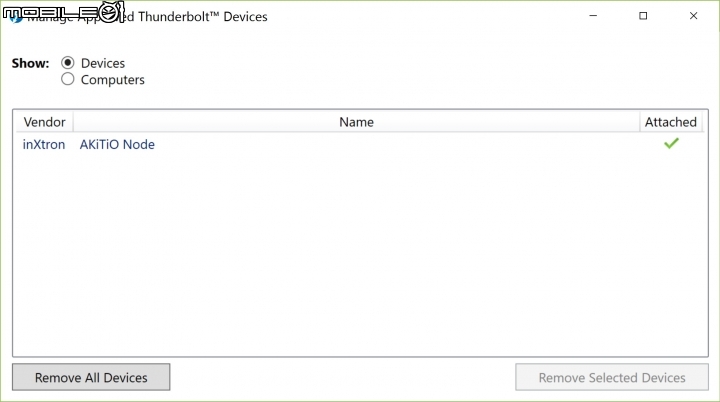Image resolution: width=720 pixels, height=402 pixels.
Task: Click the Computers label text
Action: (x=112, y=79)
